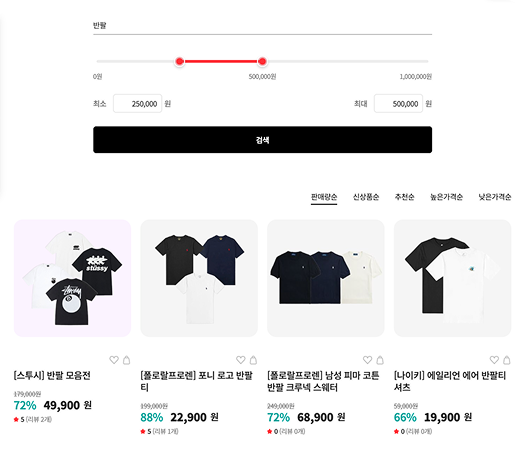This screenshot has height=460, width=525.
Task: Click the black 검색 button
Action: [x=262, y=140]
